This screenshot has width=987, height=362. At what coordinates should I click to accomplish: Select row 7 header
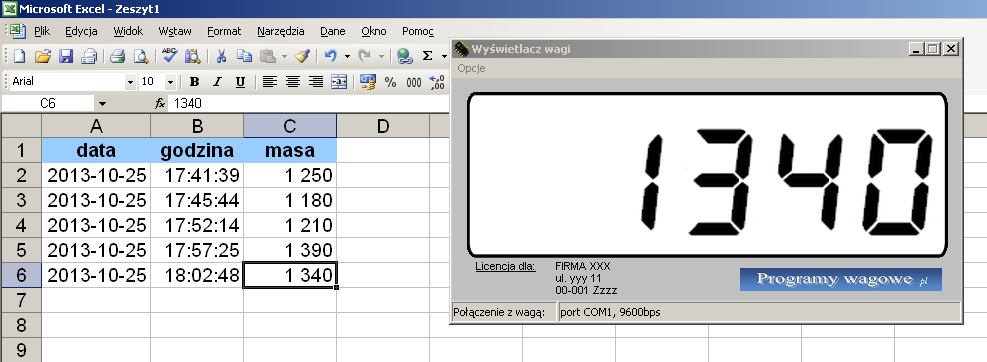(21, 300)
